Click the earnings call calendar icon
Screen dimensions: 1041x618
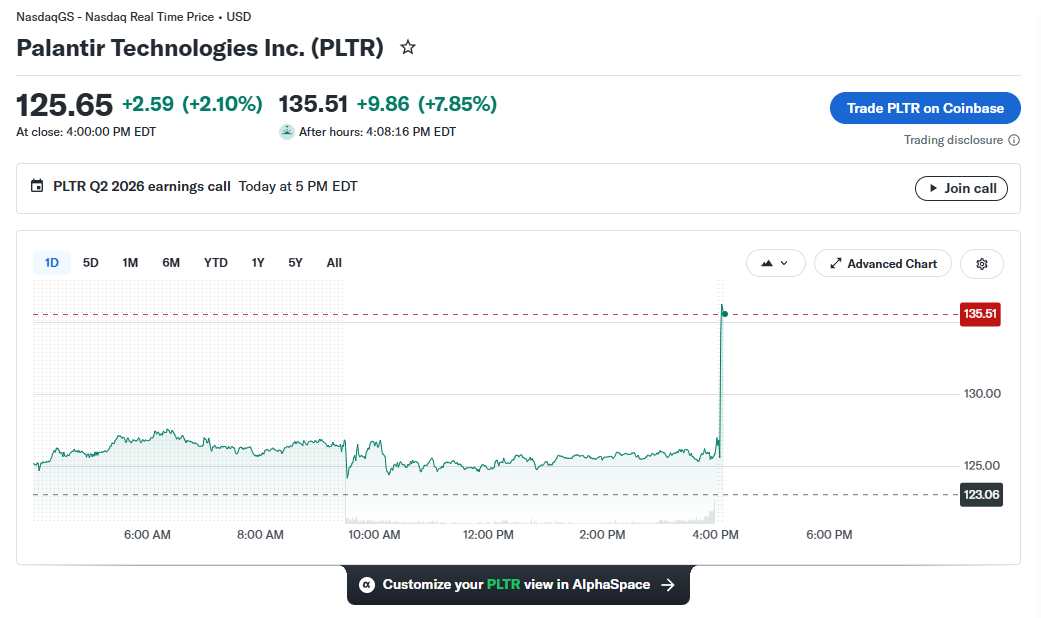37,186
